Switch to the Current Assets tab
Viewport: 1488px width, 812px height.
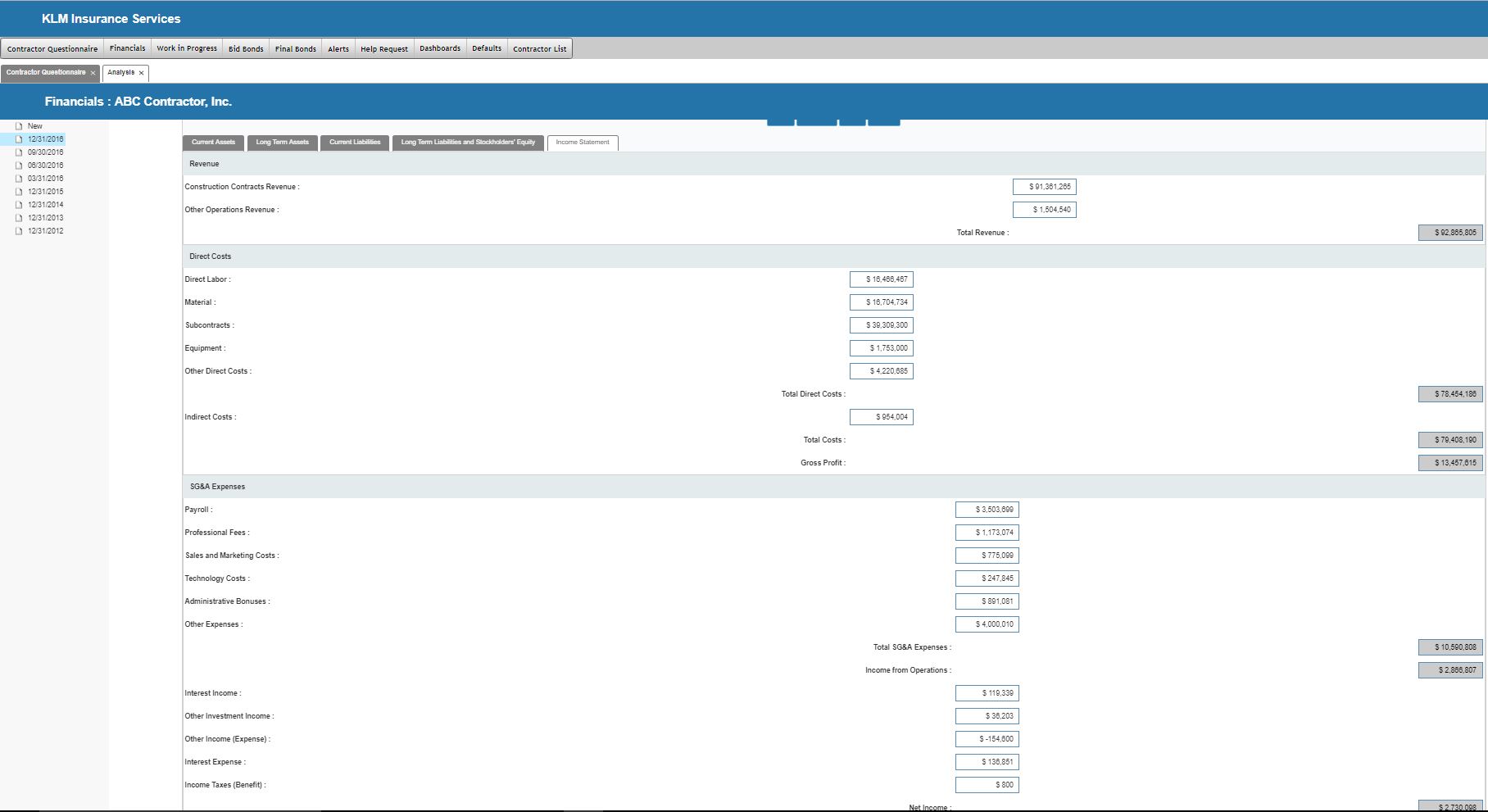(213, 143)
